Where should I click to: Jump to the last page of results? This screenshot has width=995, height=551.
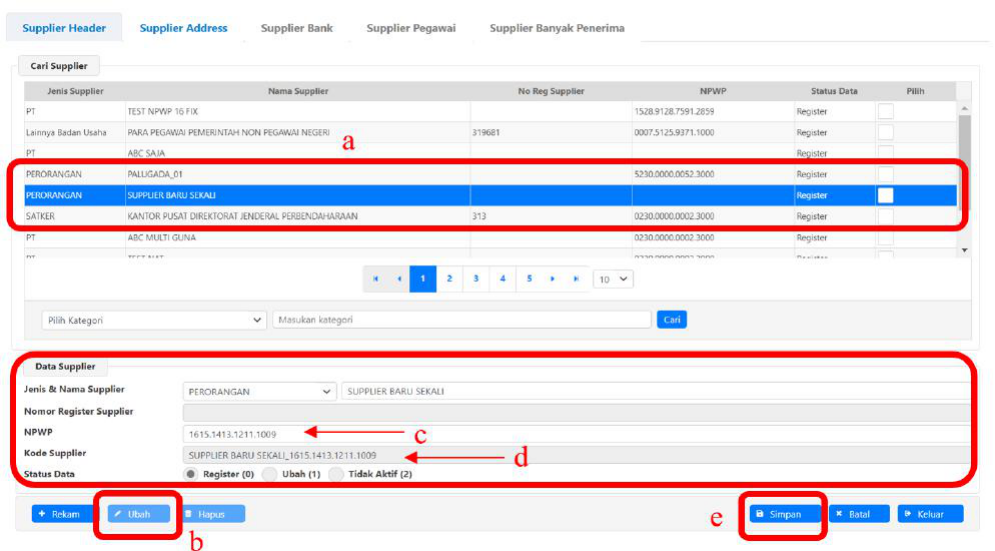tap(576, 278)
